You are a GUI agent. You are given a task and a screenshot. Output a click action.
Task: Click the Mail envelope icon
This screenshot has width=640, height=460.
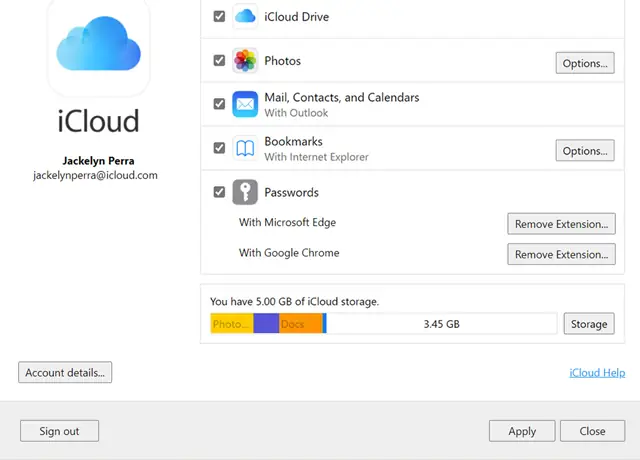click(x=245, y=104)
